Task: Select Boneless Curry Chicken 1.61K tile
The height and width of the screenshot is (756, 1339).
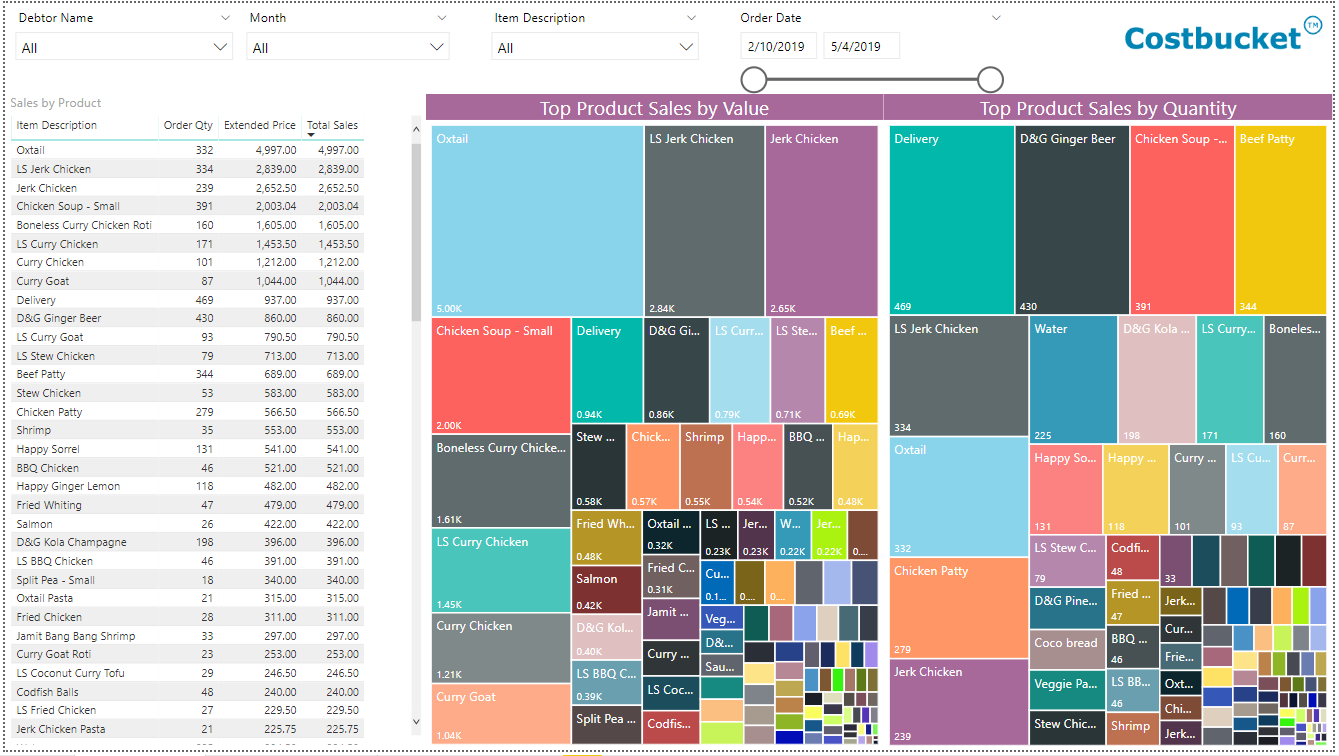Action: (501, 481)
